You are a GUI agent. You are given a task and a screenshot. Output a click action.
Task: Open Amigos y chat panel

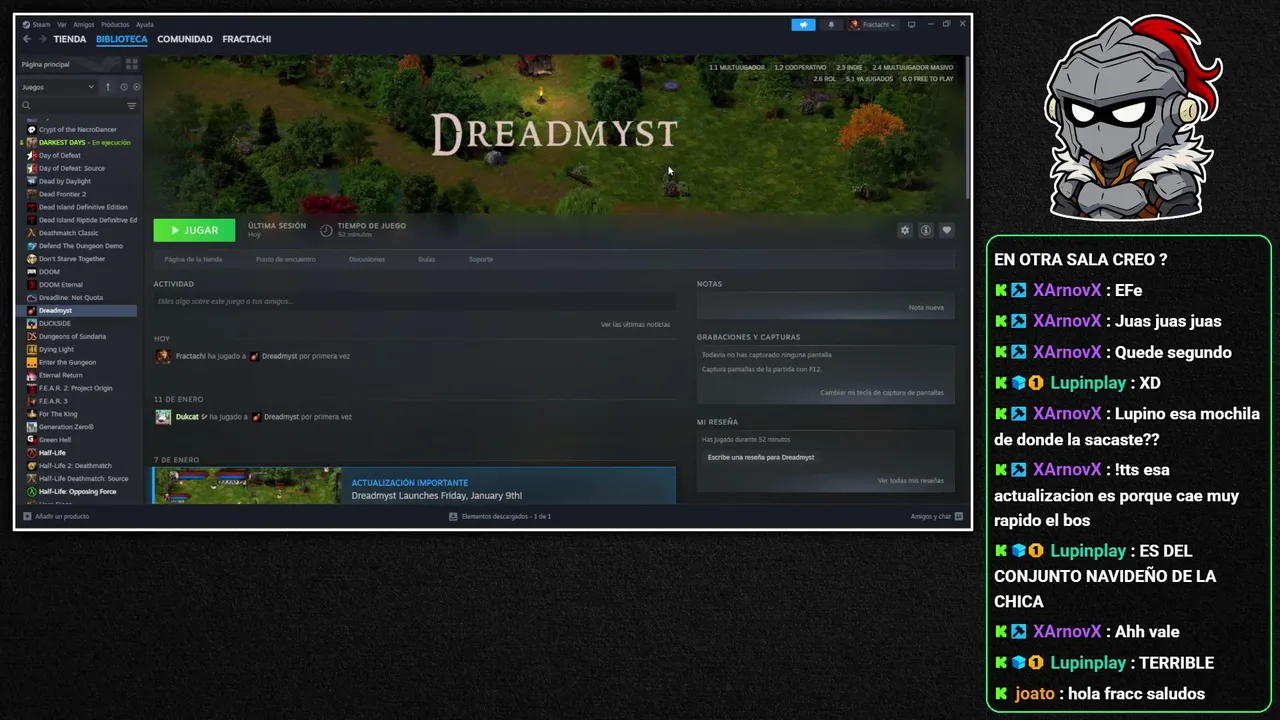tap(937, 516)
